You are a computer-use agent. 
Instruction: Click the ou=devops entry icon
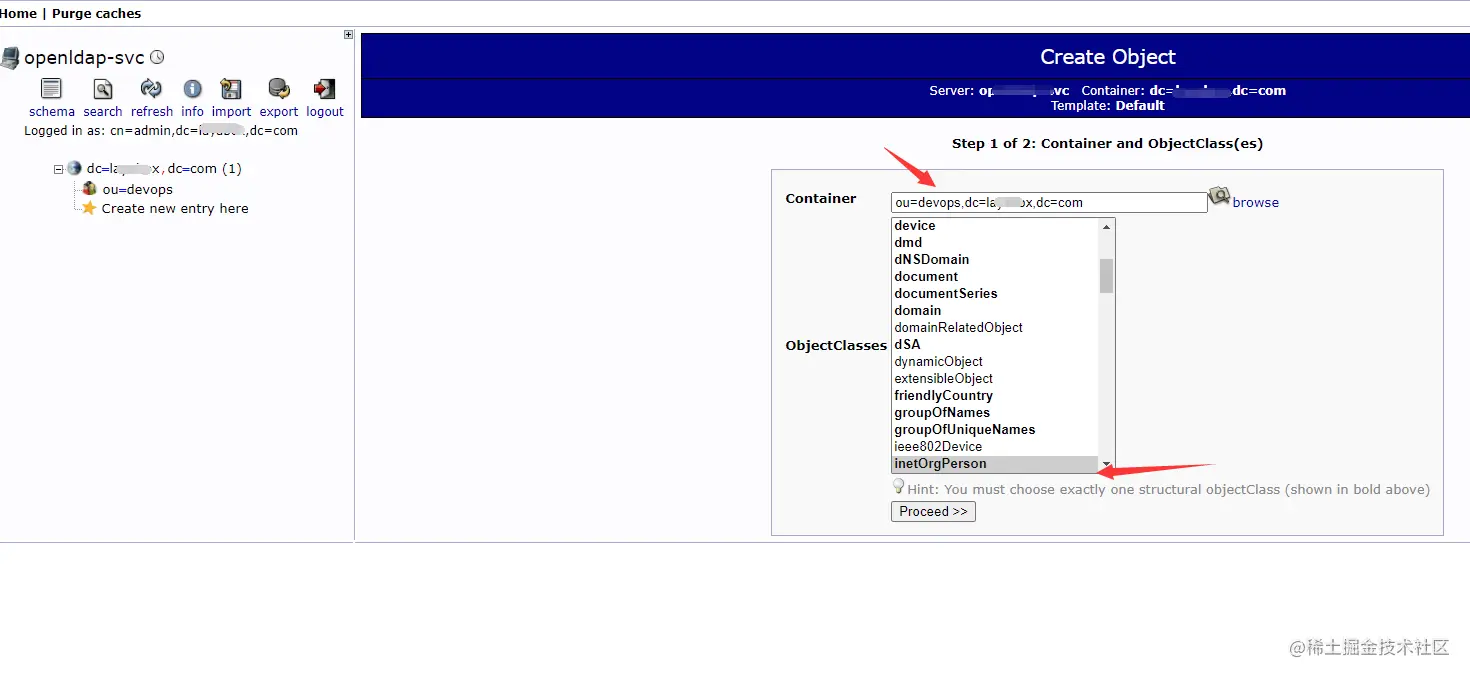pos(90,188)
